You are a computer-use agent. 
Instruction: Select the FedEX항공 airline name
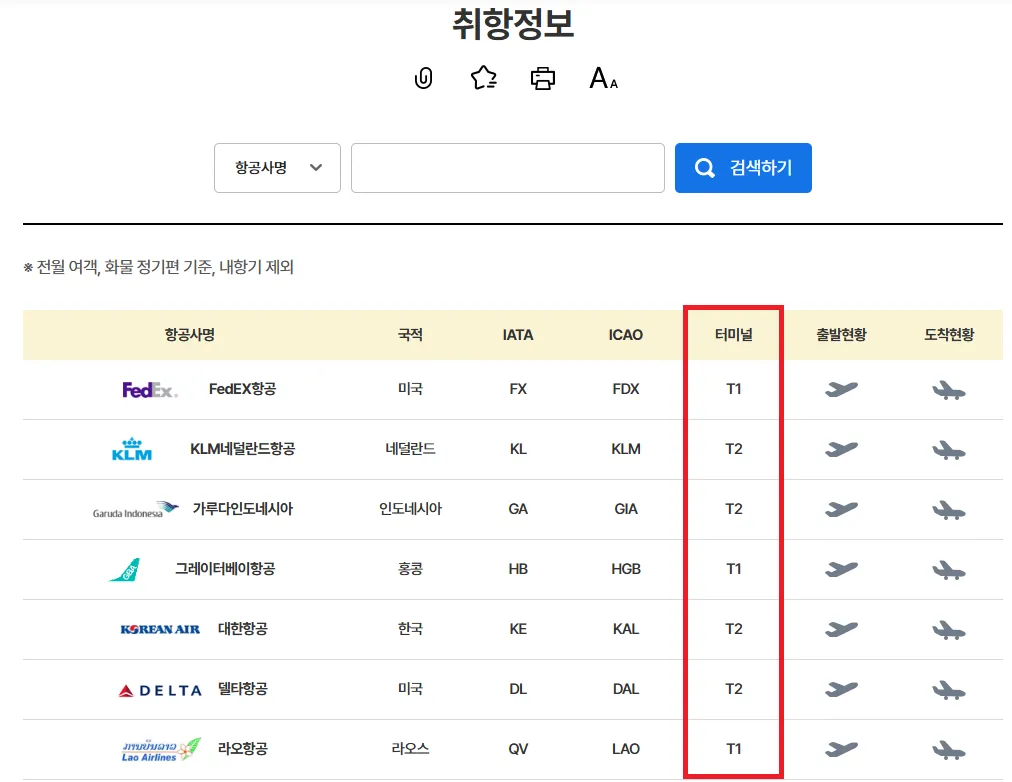pyautogui.click(x=243, y=389)
